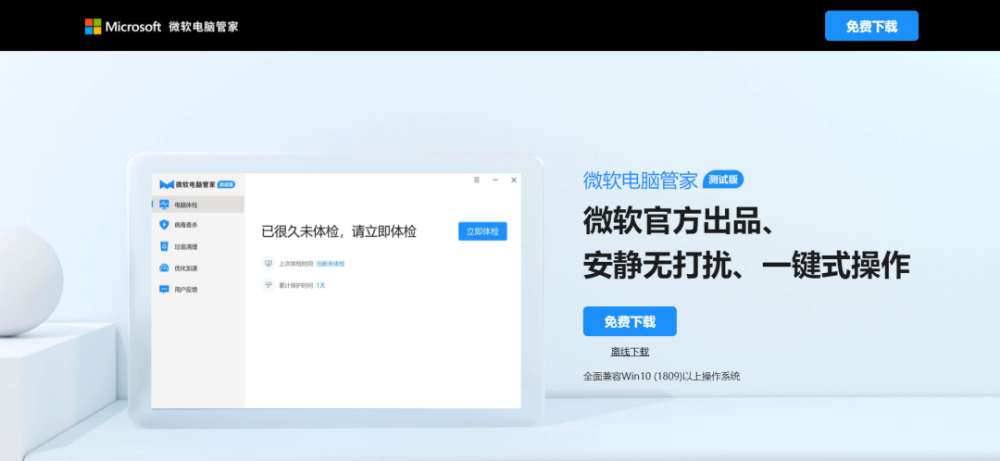The width and height of the screenshot is (1000, 461).
Task: Select the 用户反馈 chat bubble icon in the sidebar
Action: pos(164,289)
